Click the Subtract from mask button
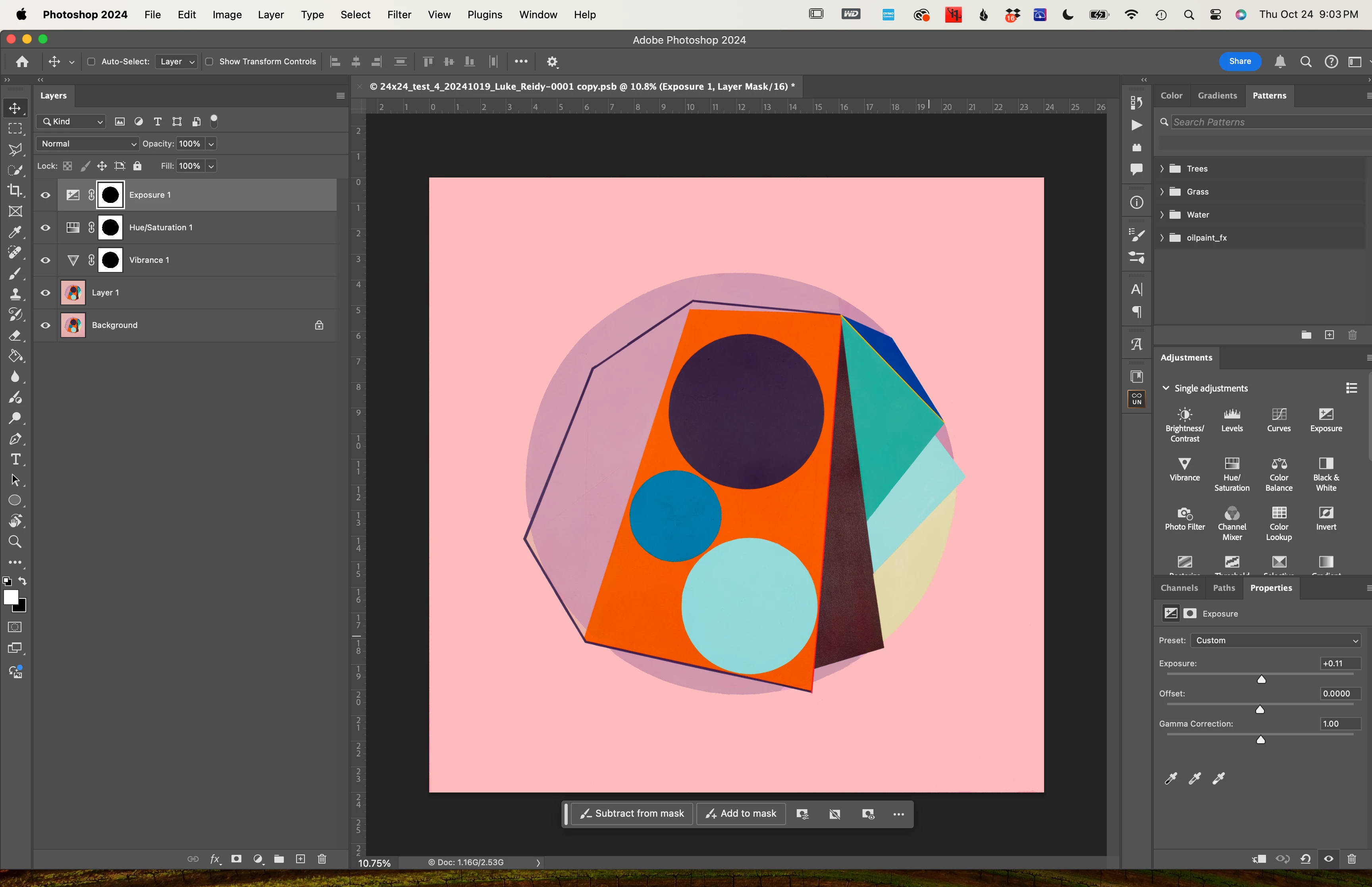Image resolution: width=1372 pixels, height=887 pixels. tap(632, 813)
